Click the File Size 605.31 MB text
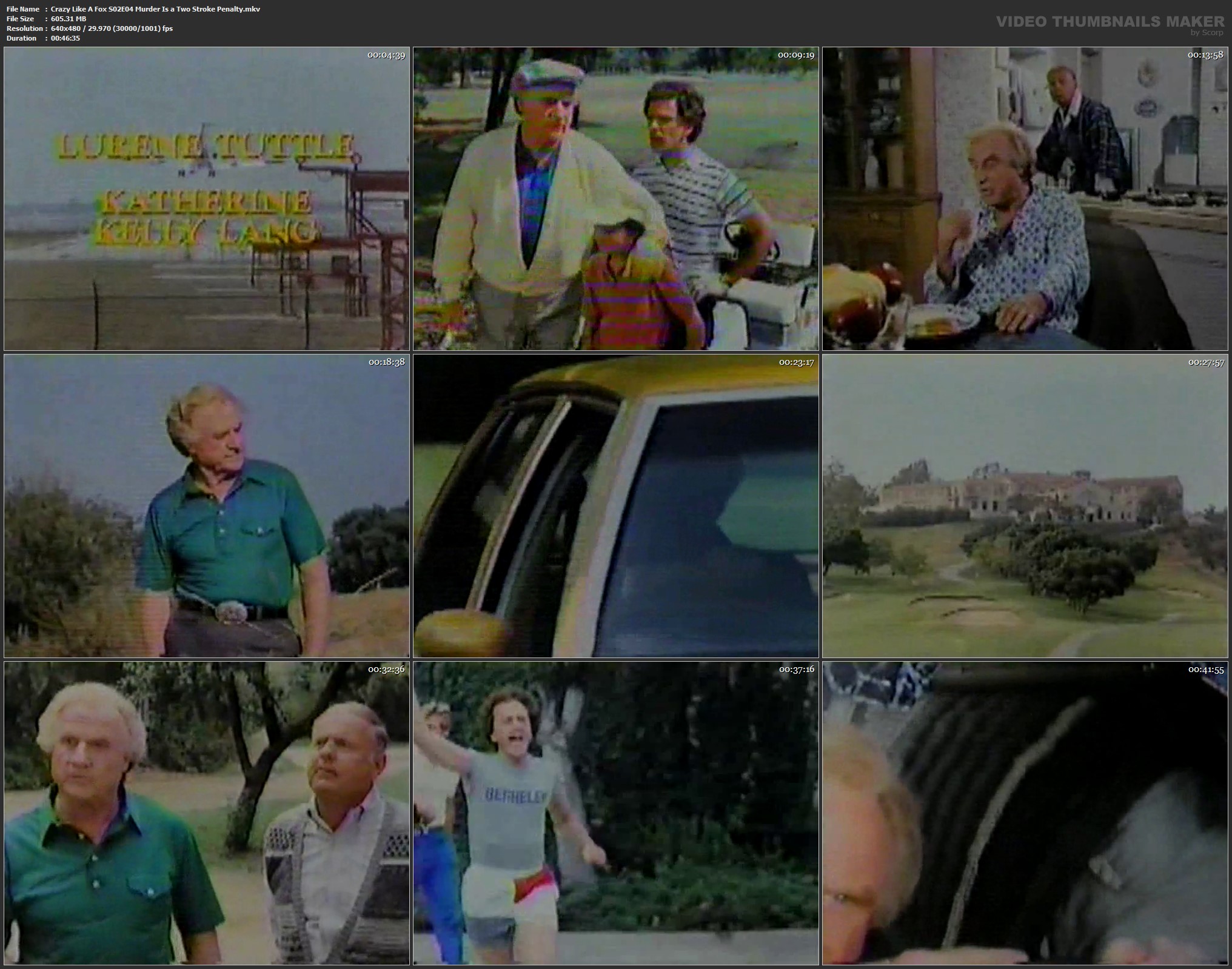 tap(68, 19)
